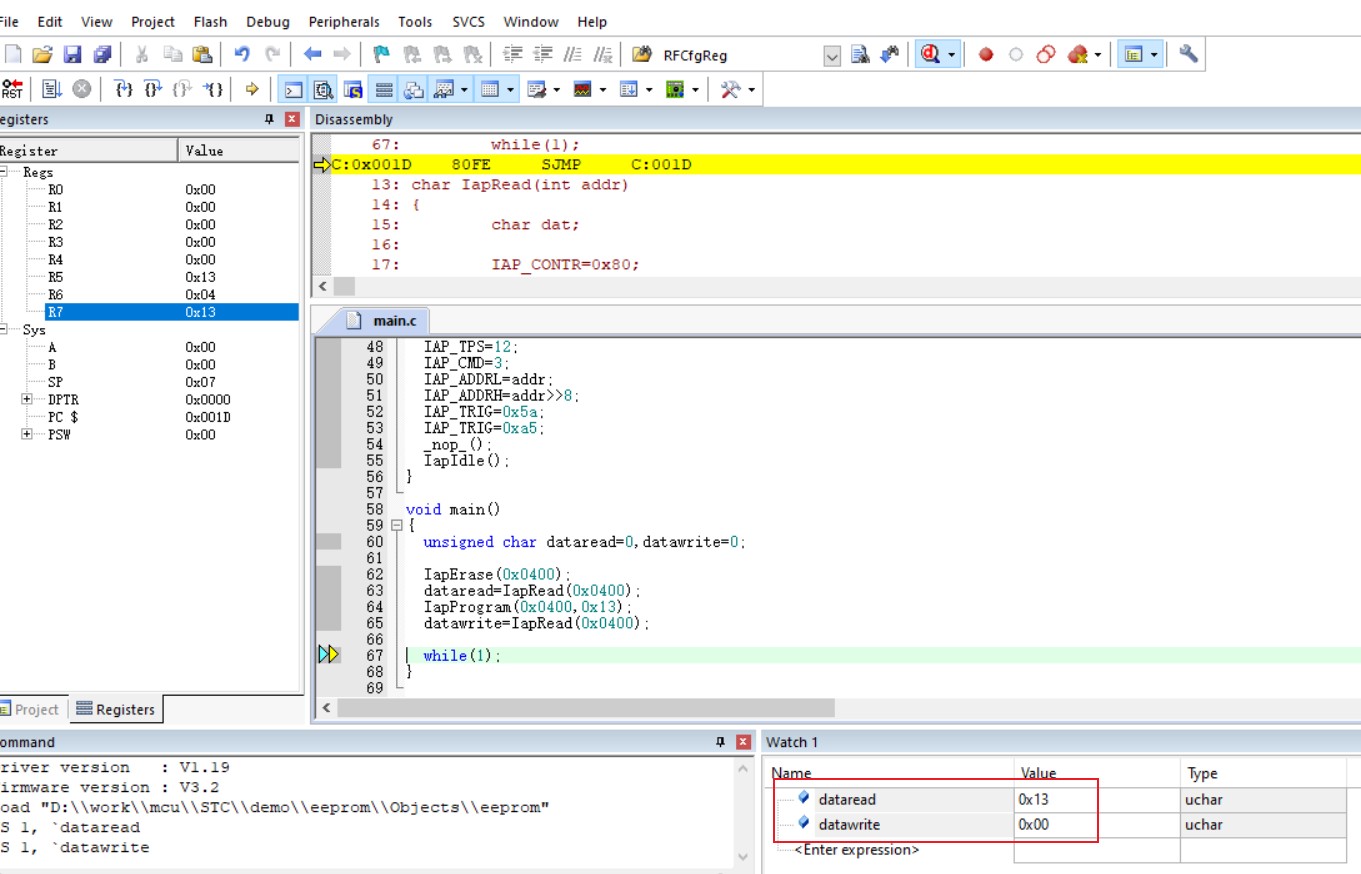The height and width of the screenshot is (874, 1361).
Task: Run the program
Action: point(52,89)
